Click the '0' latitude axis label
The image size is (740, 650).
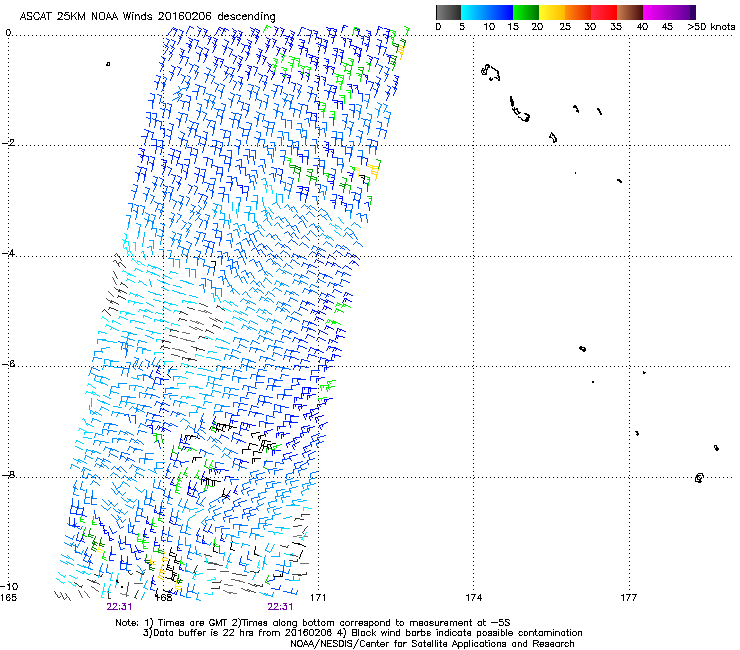8,33
